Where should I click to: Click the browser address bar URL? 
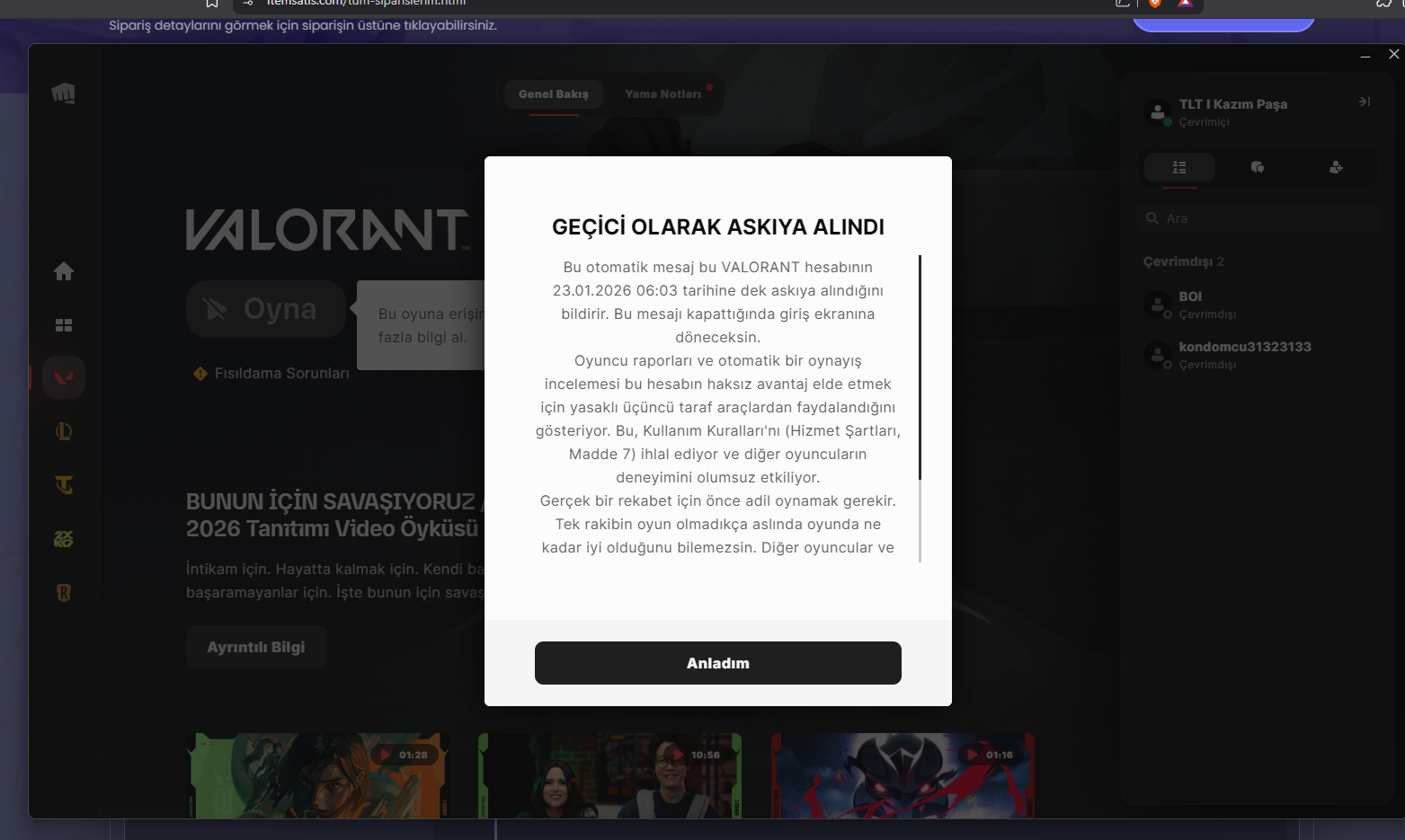tap(366, 3)
